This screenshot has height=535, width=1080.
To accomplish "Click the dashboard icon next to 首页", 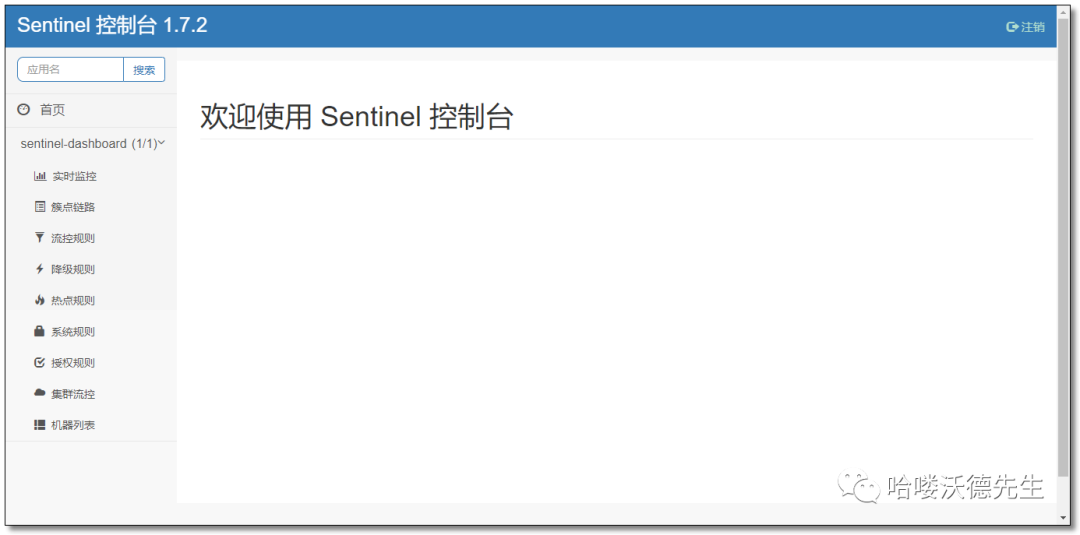I will [24, 110].
